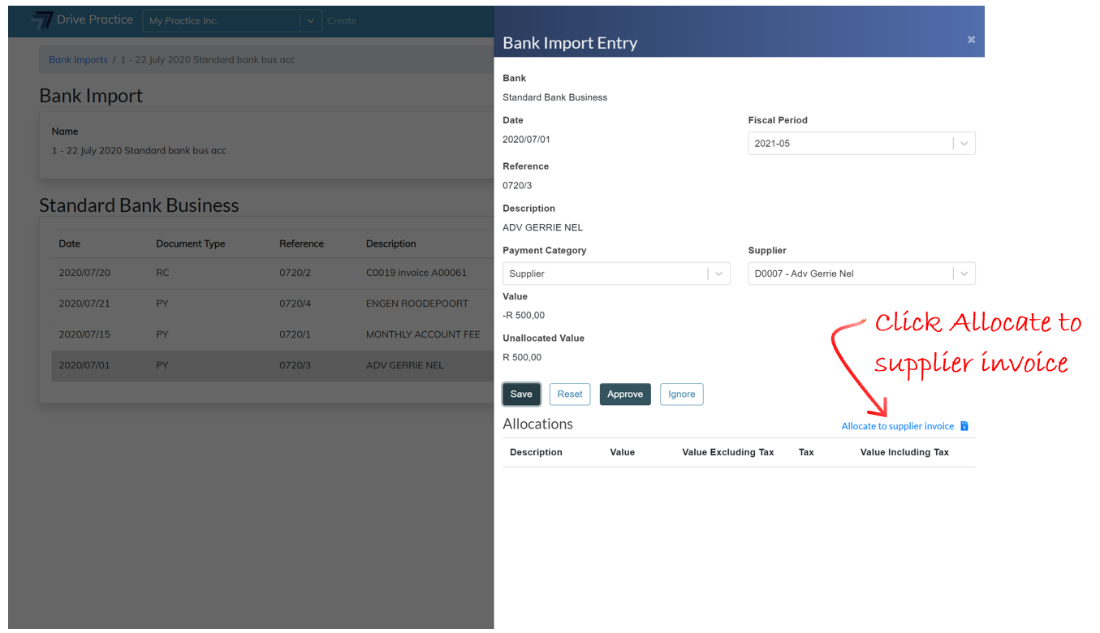
Task: Click the Drive Practice brand text
Action: point(95,20)
